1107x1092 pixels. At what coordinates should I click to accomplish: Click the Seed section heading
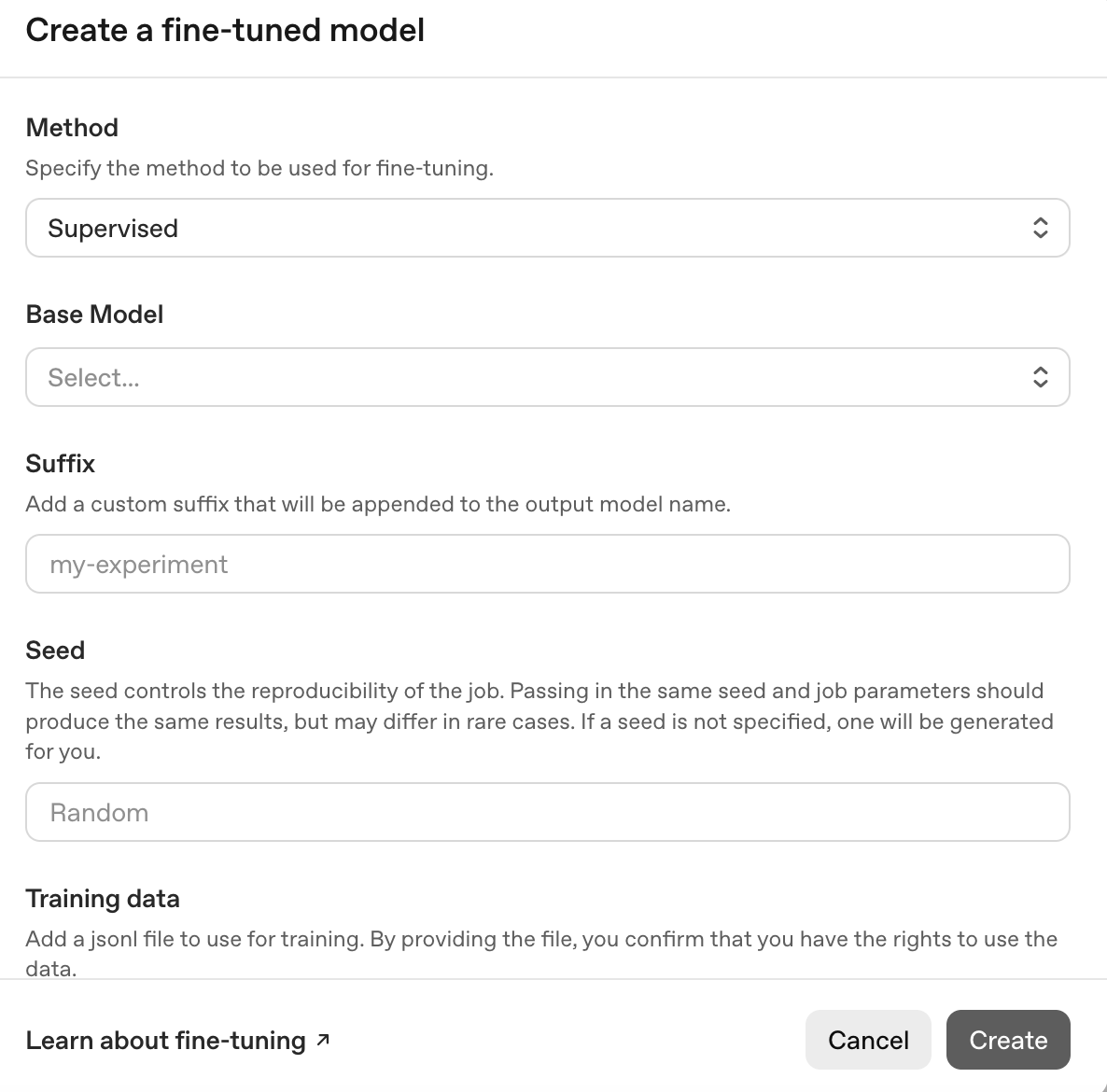coord(55,650)
